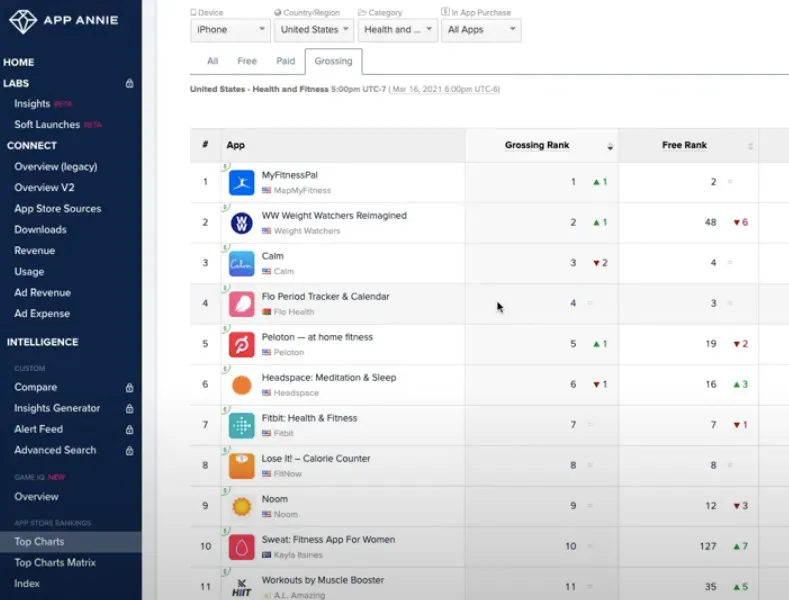Viewport: 789px width, 600px height.
Task: Open Overview V2 in sidebar
Action: pyautogui.click(x=44, y=188)
